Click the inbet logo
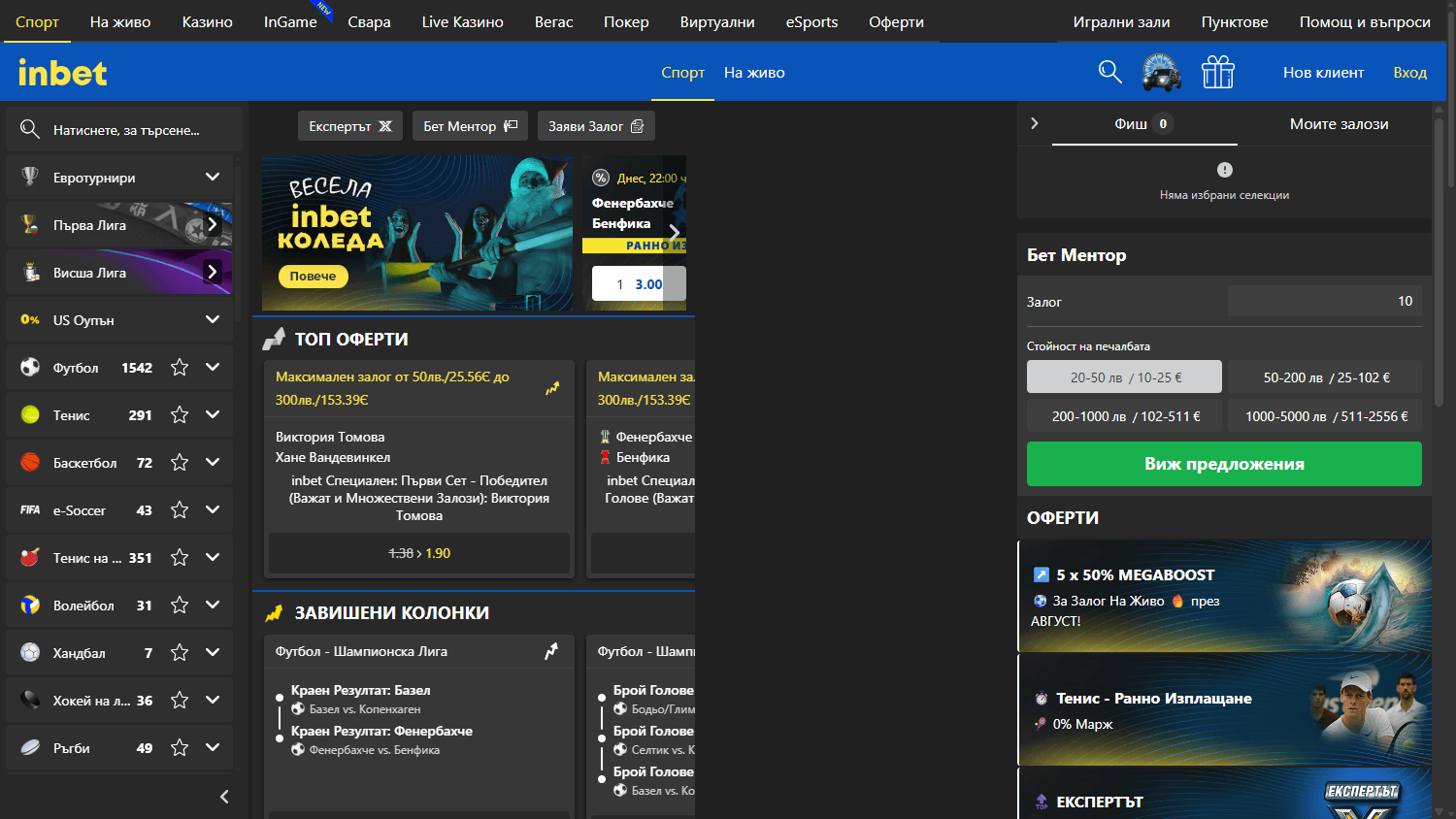Screen dimensions: 1456x819 pyautogui.click(x=61, y=71)
